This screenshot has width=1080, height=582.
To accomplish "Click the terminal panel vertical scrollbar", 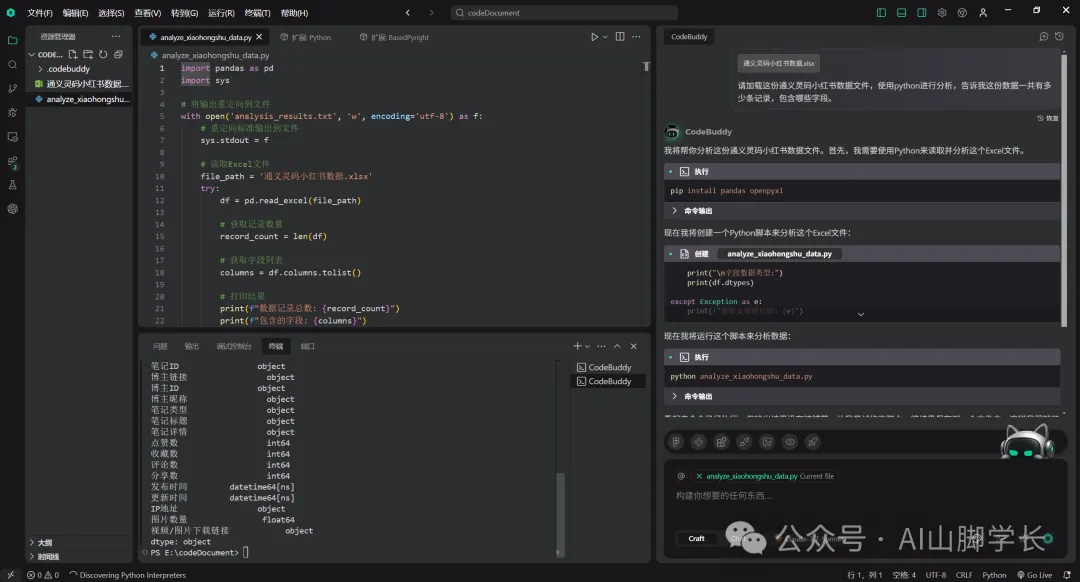I will [x=560, y=513].
